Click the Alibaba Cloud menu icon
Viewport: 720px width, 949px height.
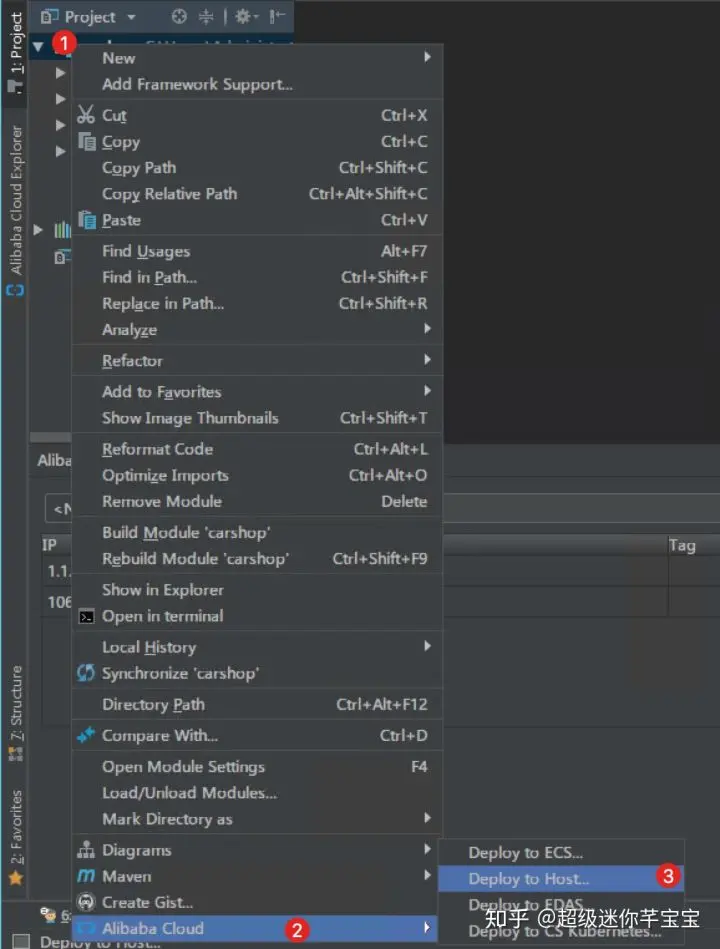pos(86,928)
